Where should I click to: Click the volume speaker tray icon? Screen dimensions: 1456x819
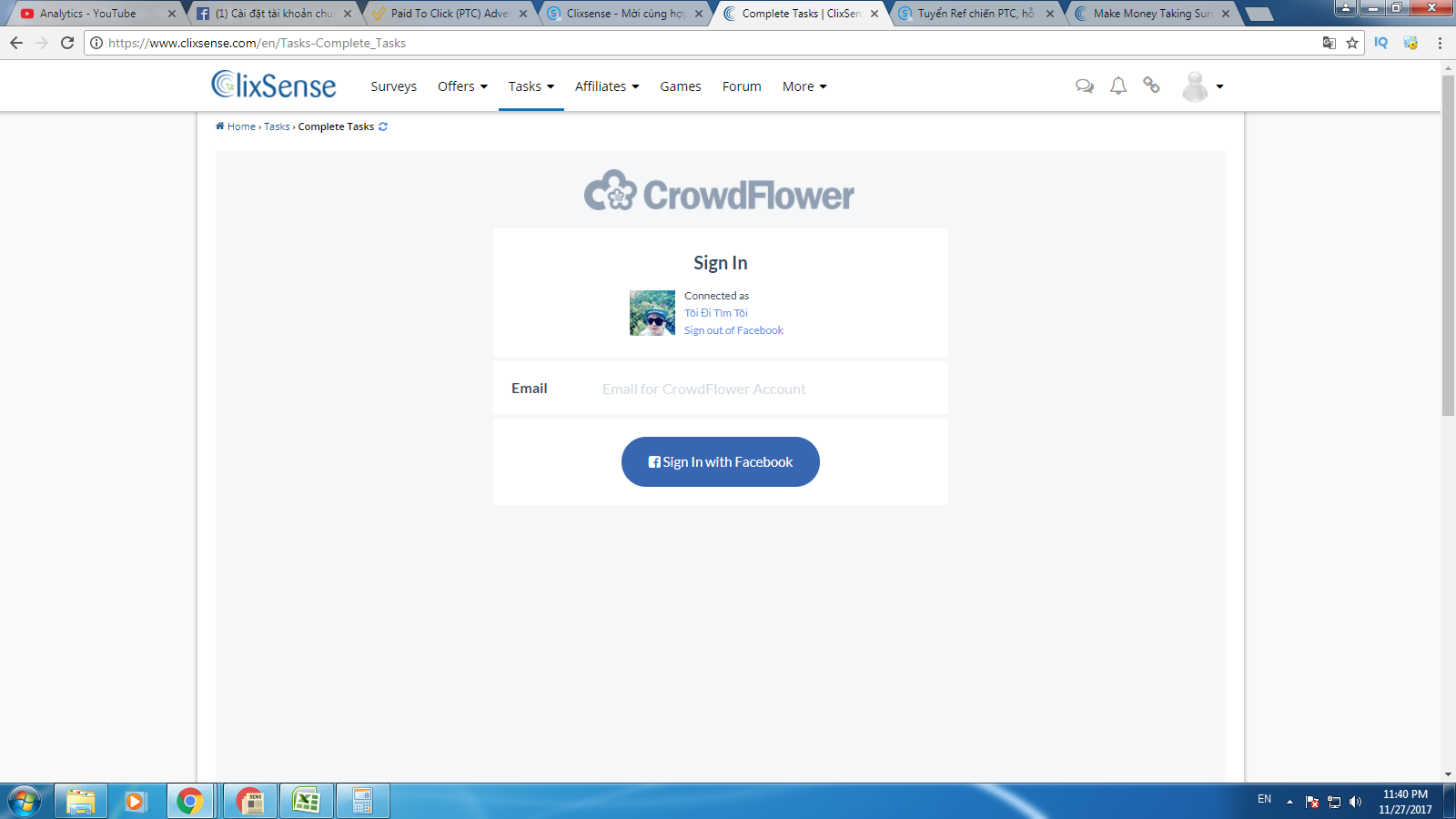coord(1355,802)
